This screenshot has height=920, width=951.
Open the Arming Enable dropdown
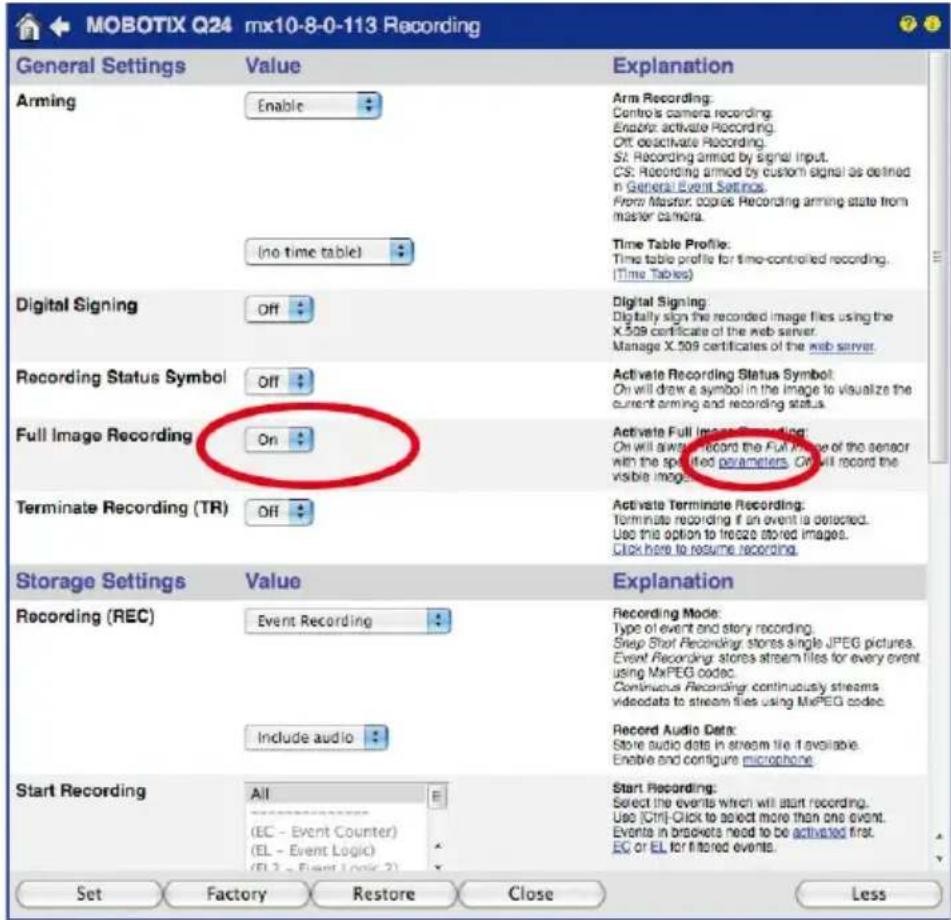313,106
